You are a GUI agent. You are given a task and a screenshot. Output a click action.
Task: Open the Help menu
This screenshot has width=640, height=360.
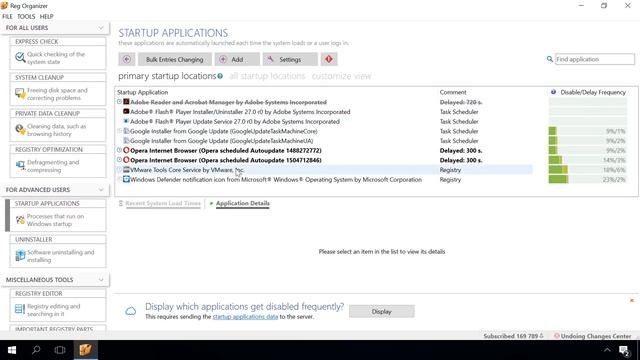[47, 16]
